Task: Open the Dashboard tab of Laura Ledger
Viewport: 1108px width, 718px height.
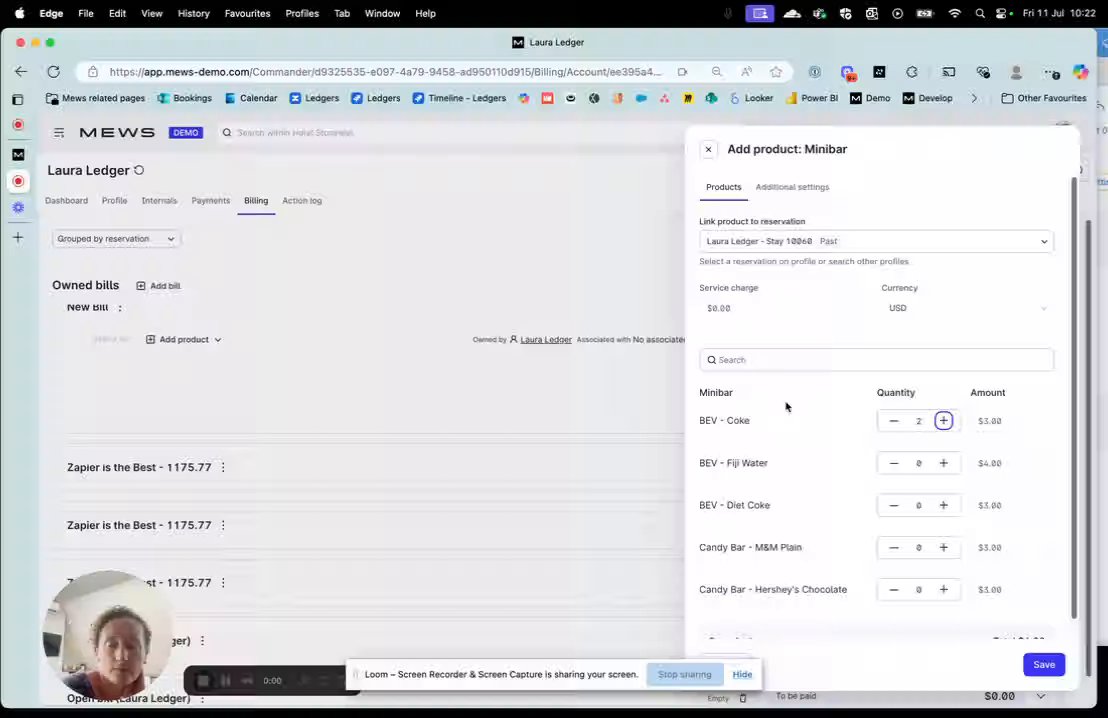Action: click(x=66, y=201)
